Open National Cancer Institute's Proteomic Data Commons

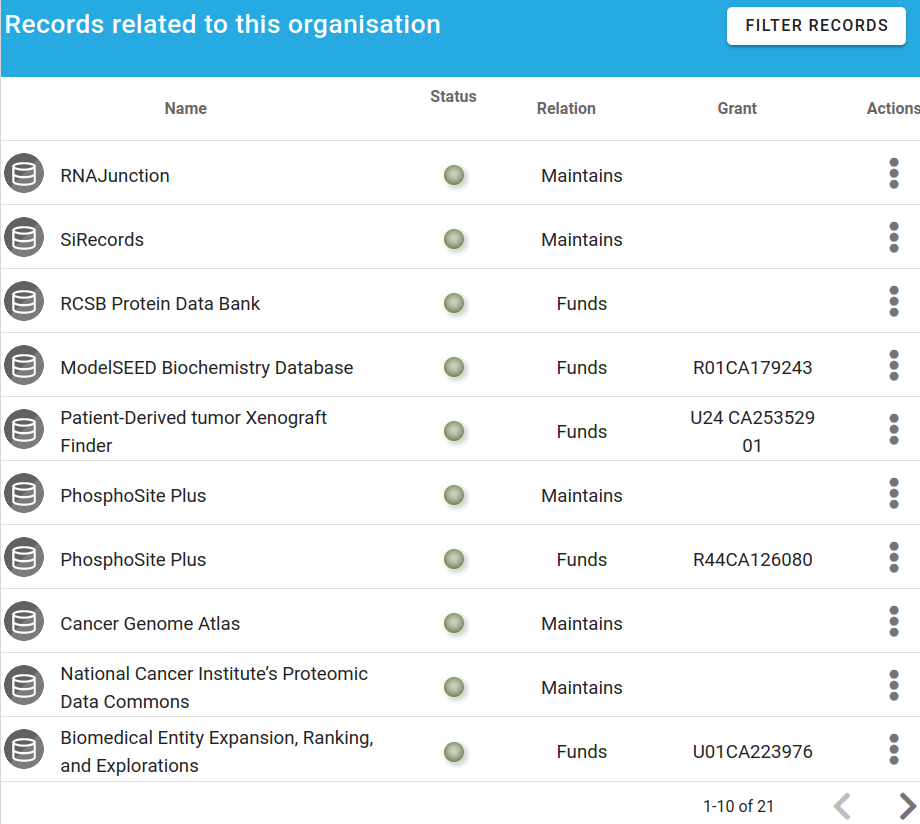(x=214, y=687)
